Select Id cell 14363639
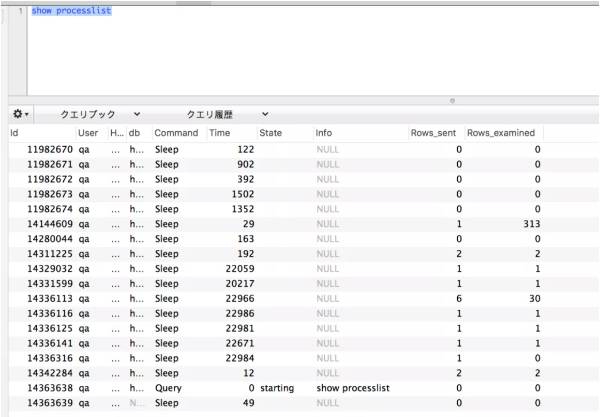The image size is (600, 417). 50,403
